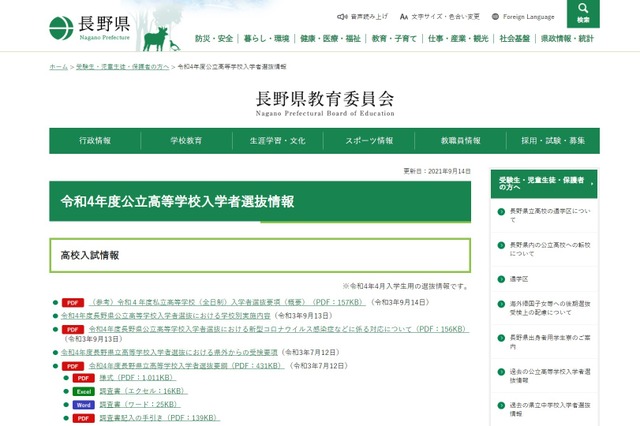
Task: Open 受験生・児童生徒・保護者の方へ breadcrumb
Action: (122, 67)
